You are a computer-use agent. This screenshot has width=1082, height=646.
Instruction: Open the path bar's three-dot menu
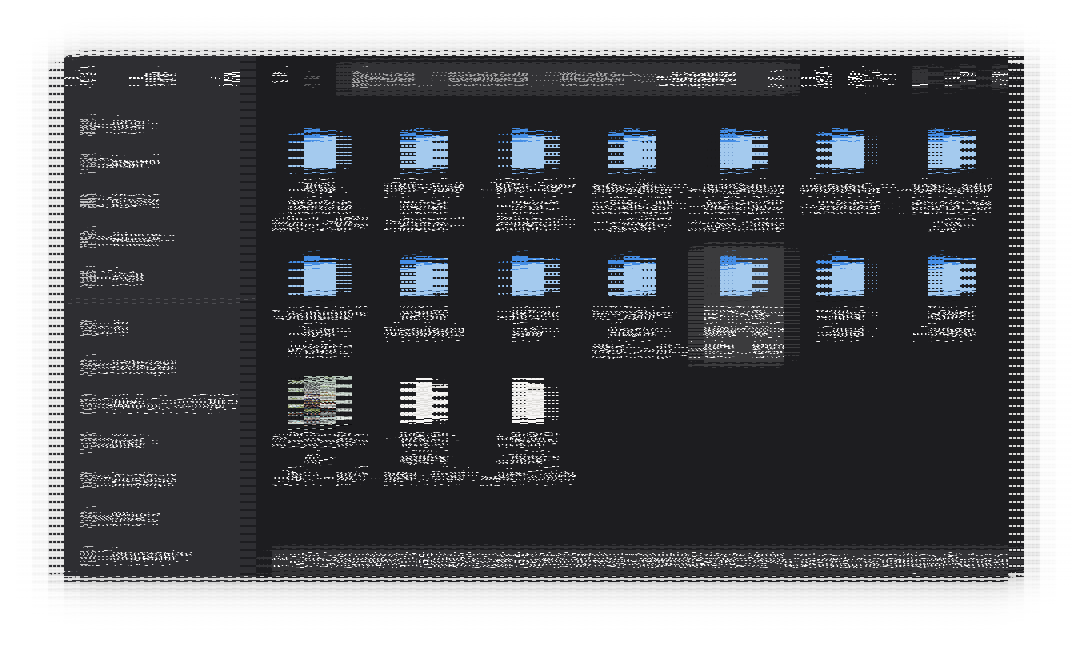pyautogui.click(x=776, y=77)
